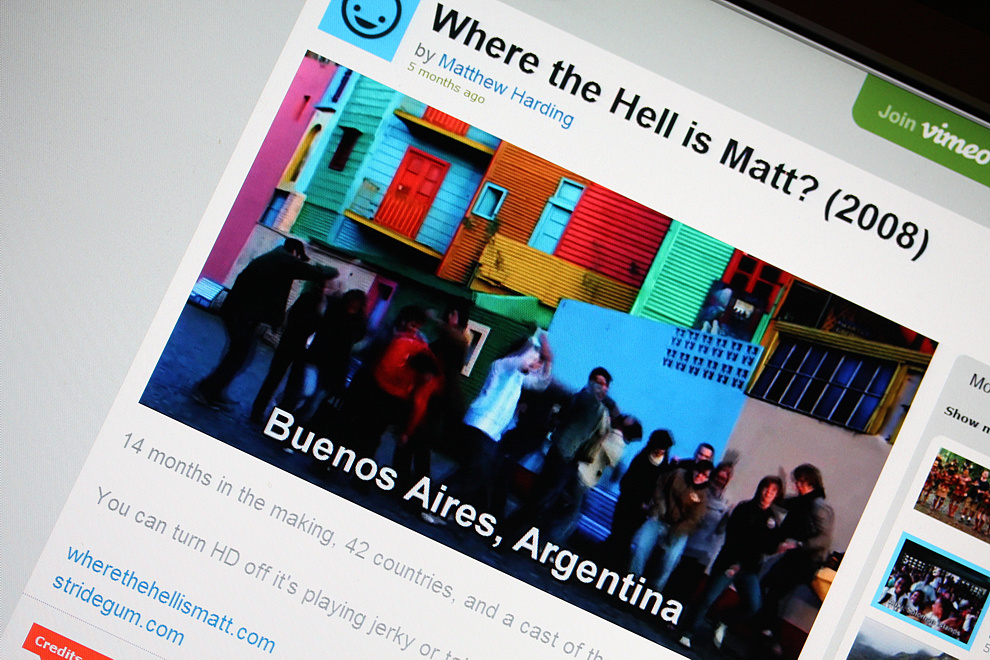Click the "5 months ago" upload date
The width and height of the screenshot is (990, 660).
click(446, 83)
